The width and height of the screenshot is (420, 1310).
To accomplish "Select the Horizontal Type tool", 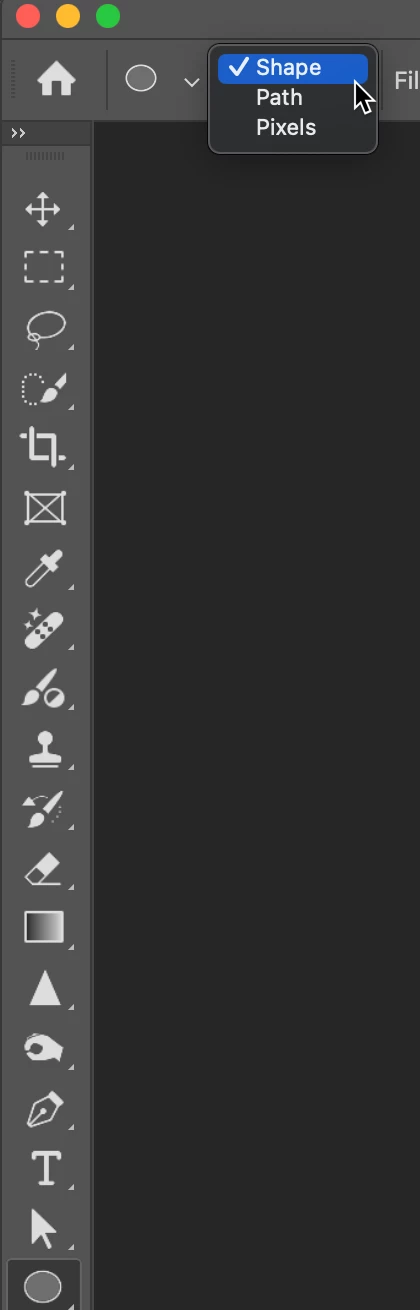I will tap(45, 1168).
